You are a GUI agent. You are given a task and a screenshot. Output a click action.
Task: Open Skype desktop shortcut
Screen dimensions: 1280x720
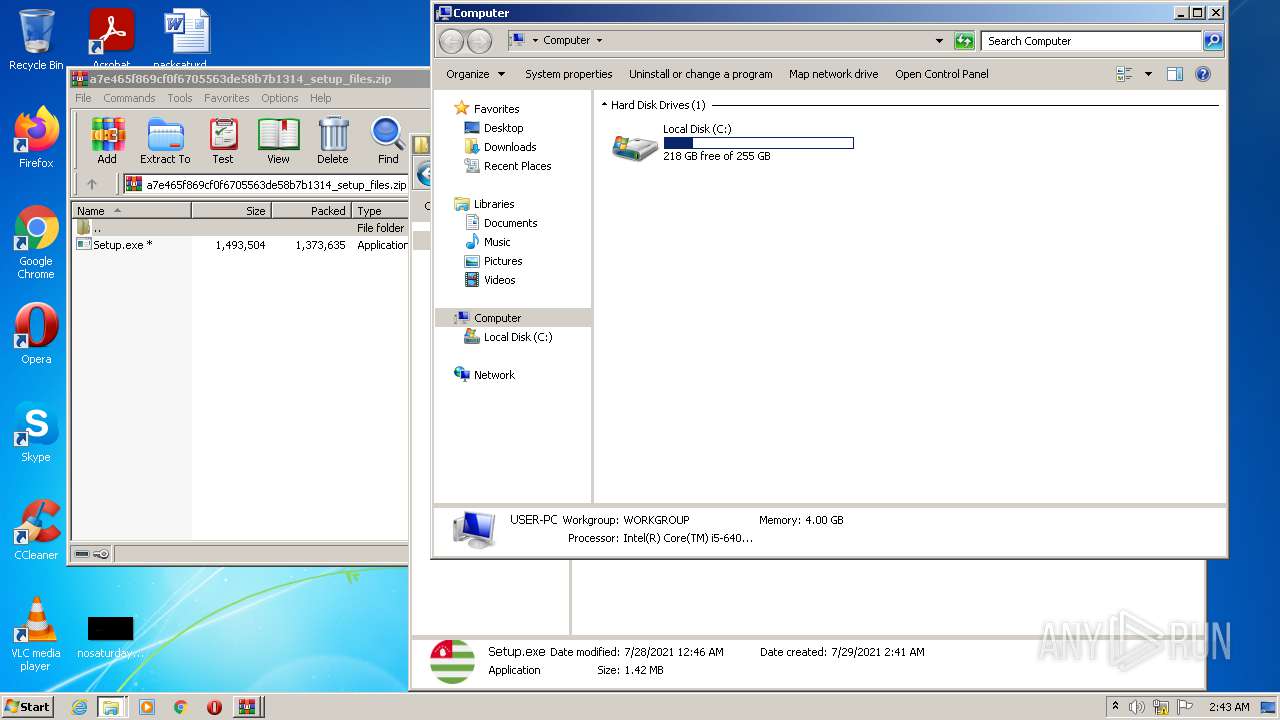pyautogui.click(x=36, y=432)
